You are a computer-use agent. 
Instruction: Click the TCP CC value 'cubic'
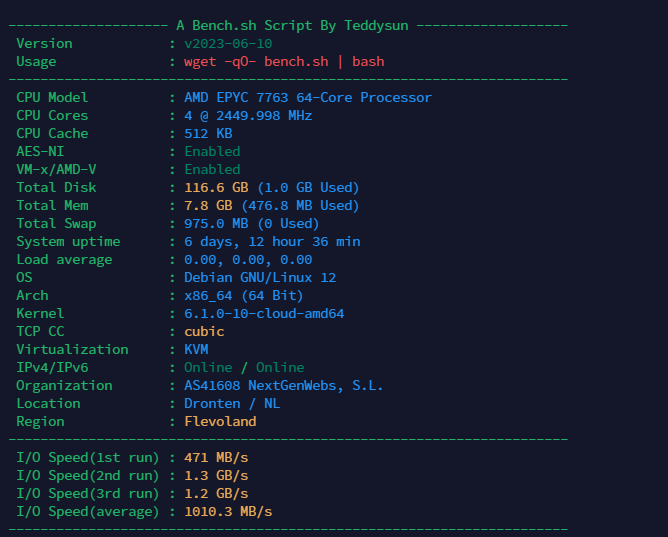(x=204, y=332)
